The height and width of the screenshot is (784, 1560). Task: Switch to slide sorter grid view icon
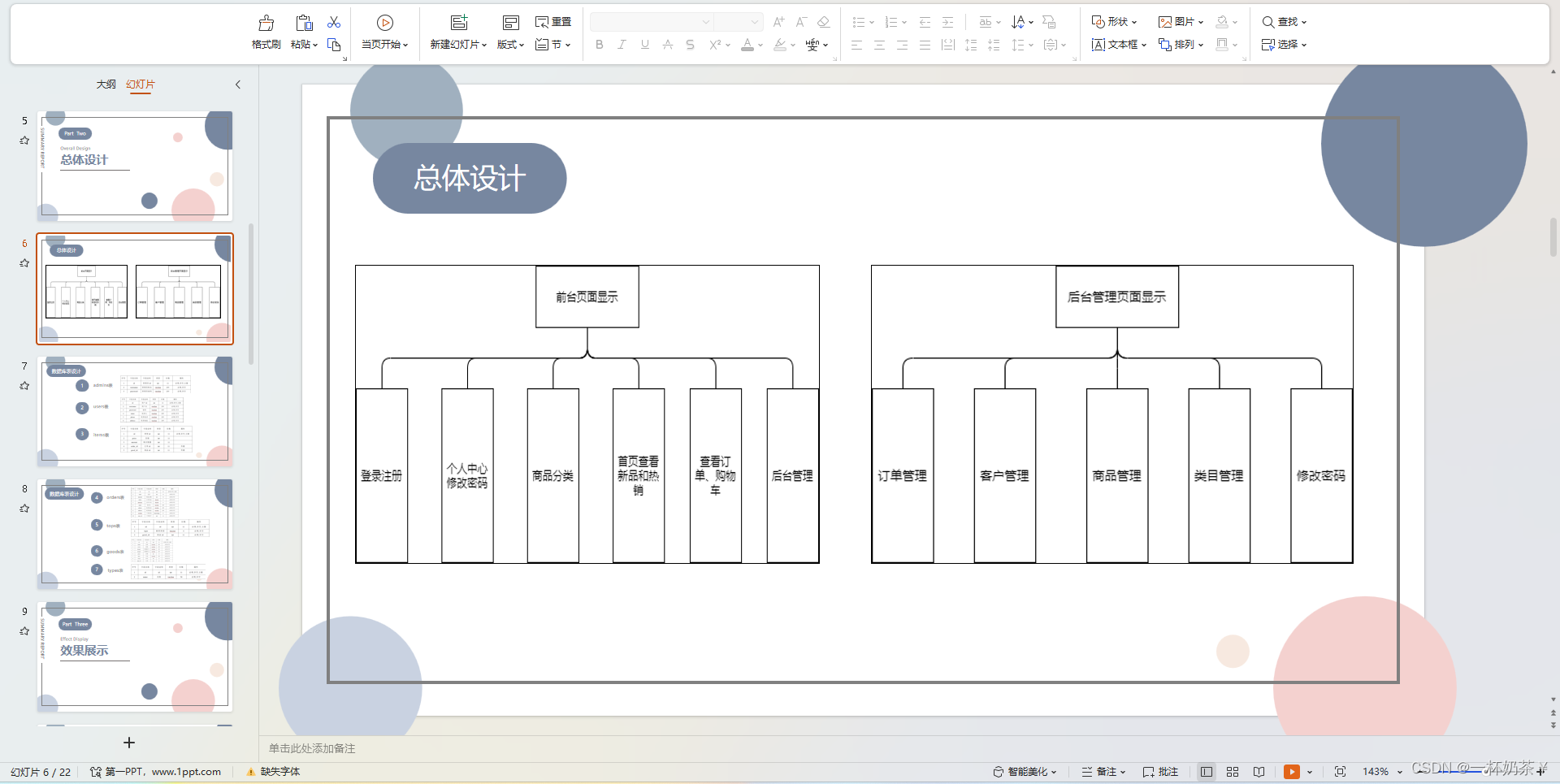1233,772
